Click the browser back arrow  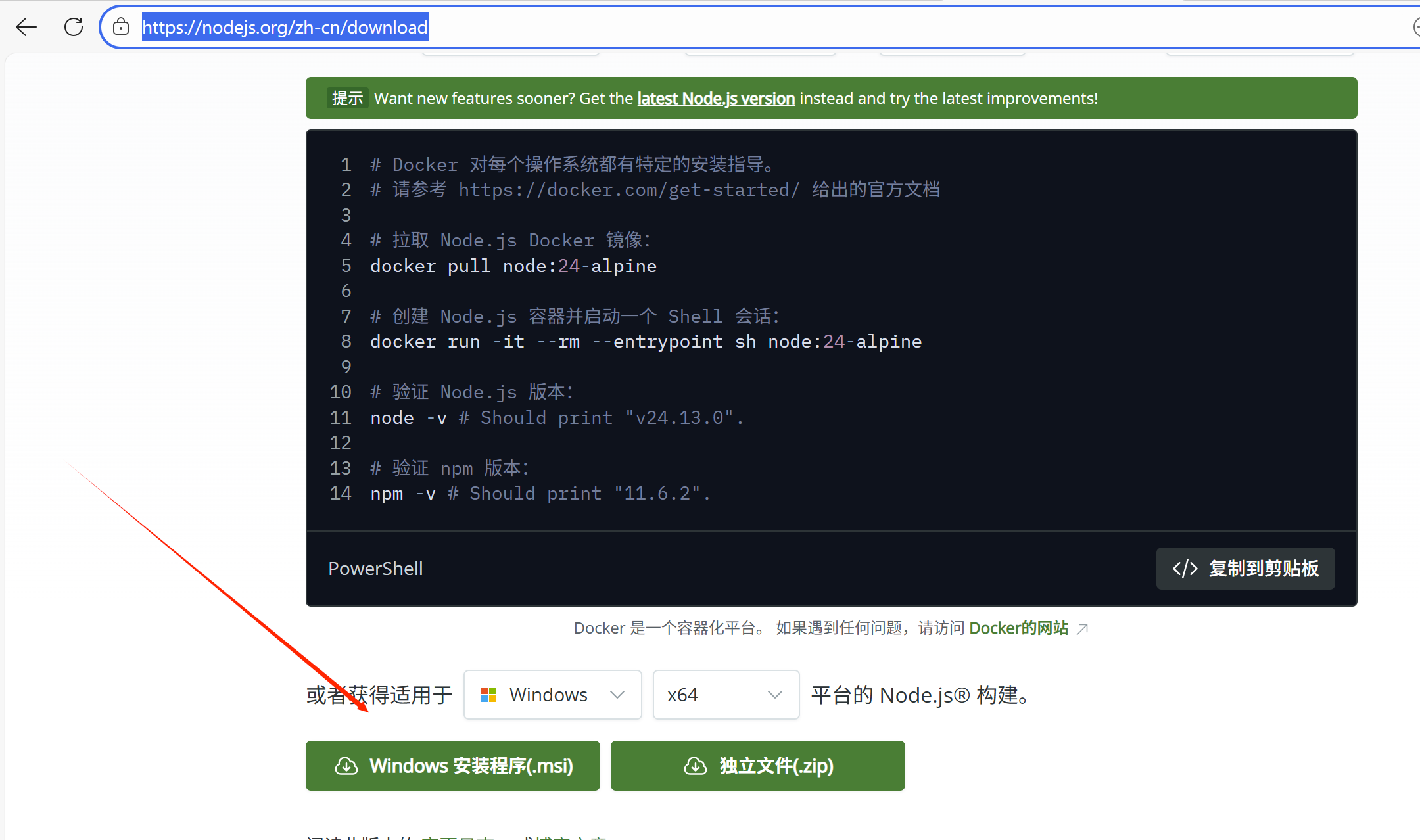26,27
